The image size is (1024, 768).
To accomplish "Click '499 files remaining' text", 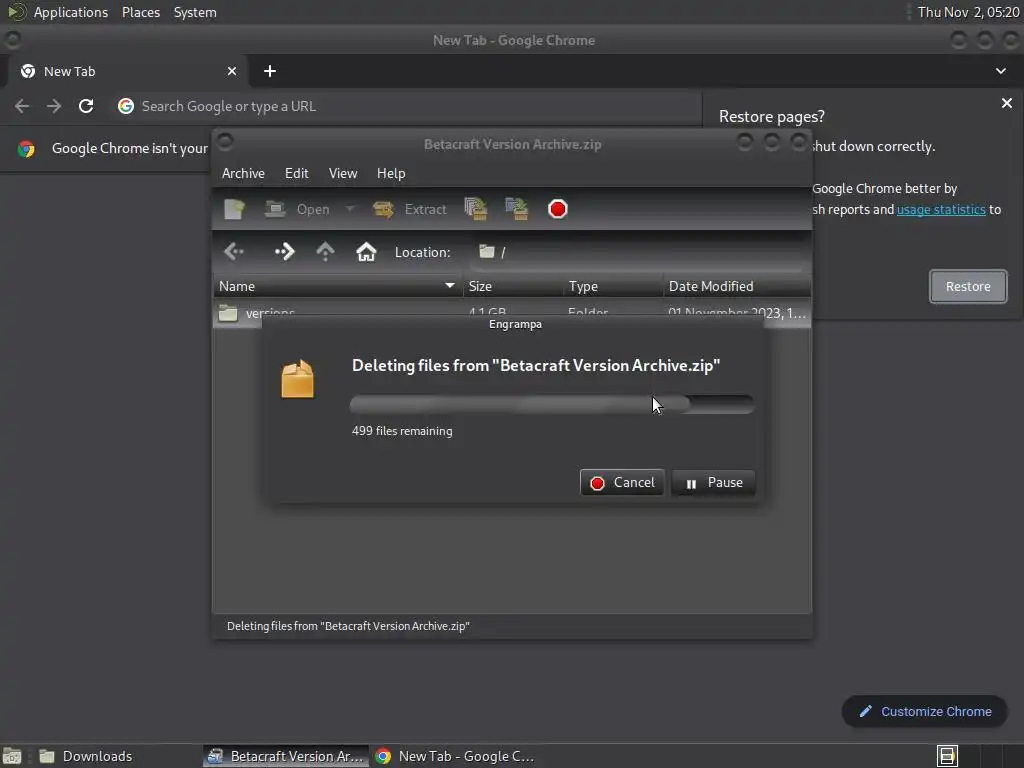I will coord(402,431).
